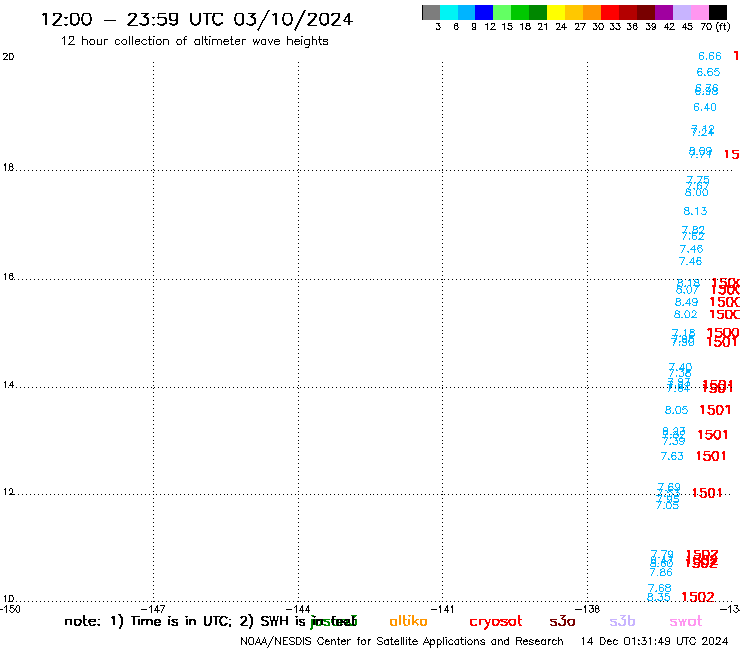This screenshot has height=650, width=740.
Task: Click the wave height value 6.65
Action: point(708,72)
